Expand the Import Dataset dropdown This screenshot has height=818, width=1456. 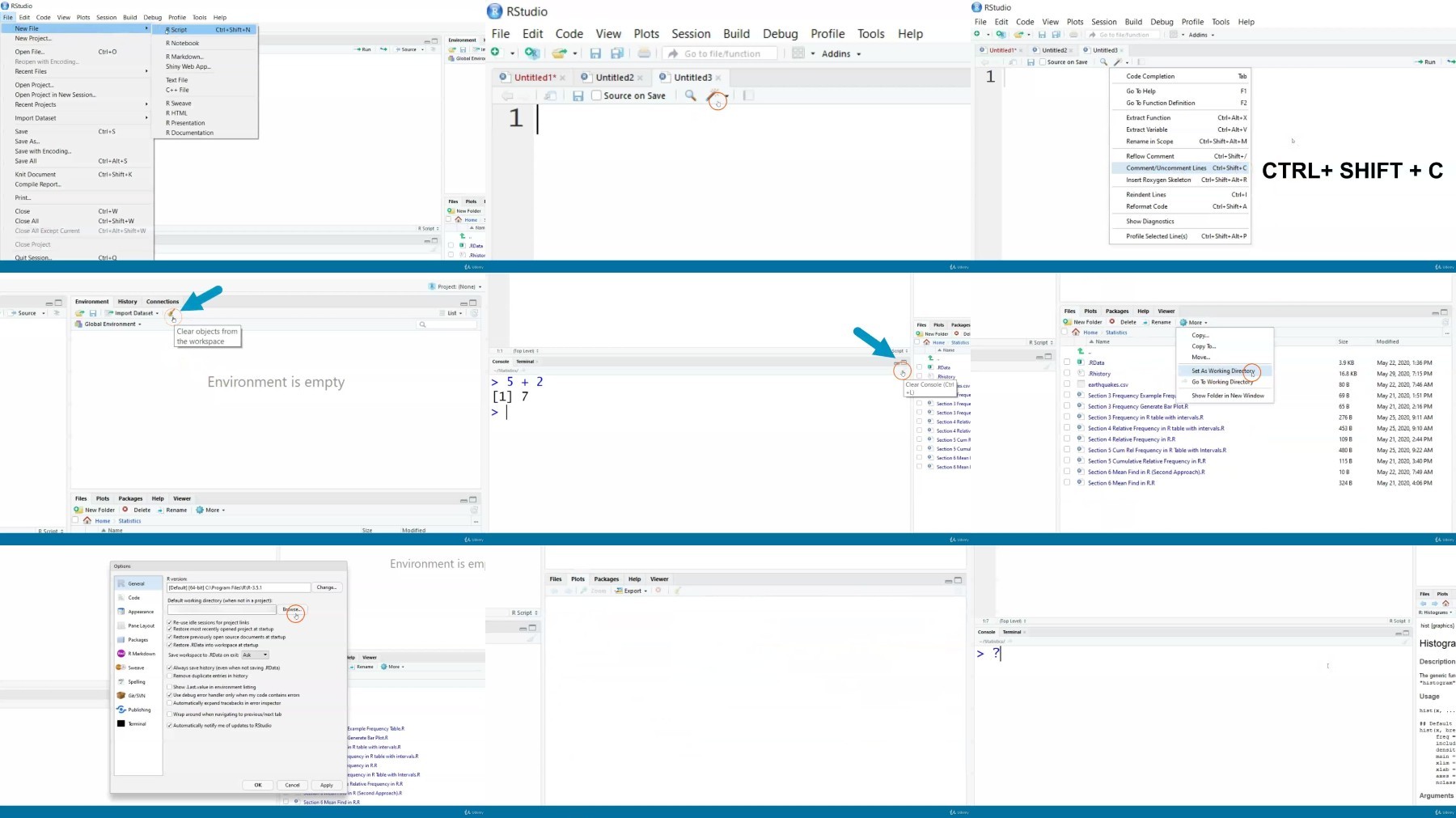[133, 313]
